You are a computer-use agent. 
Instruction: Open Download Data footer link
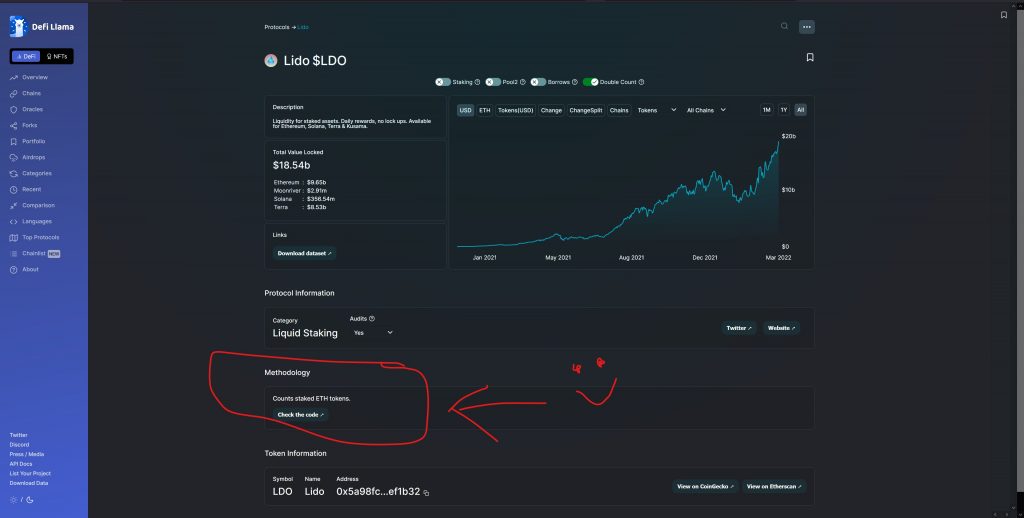point(29,483)
